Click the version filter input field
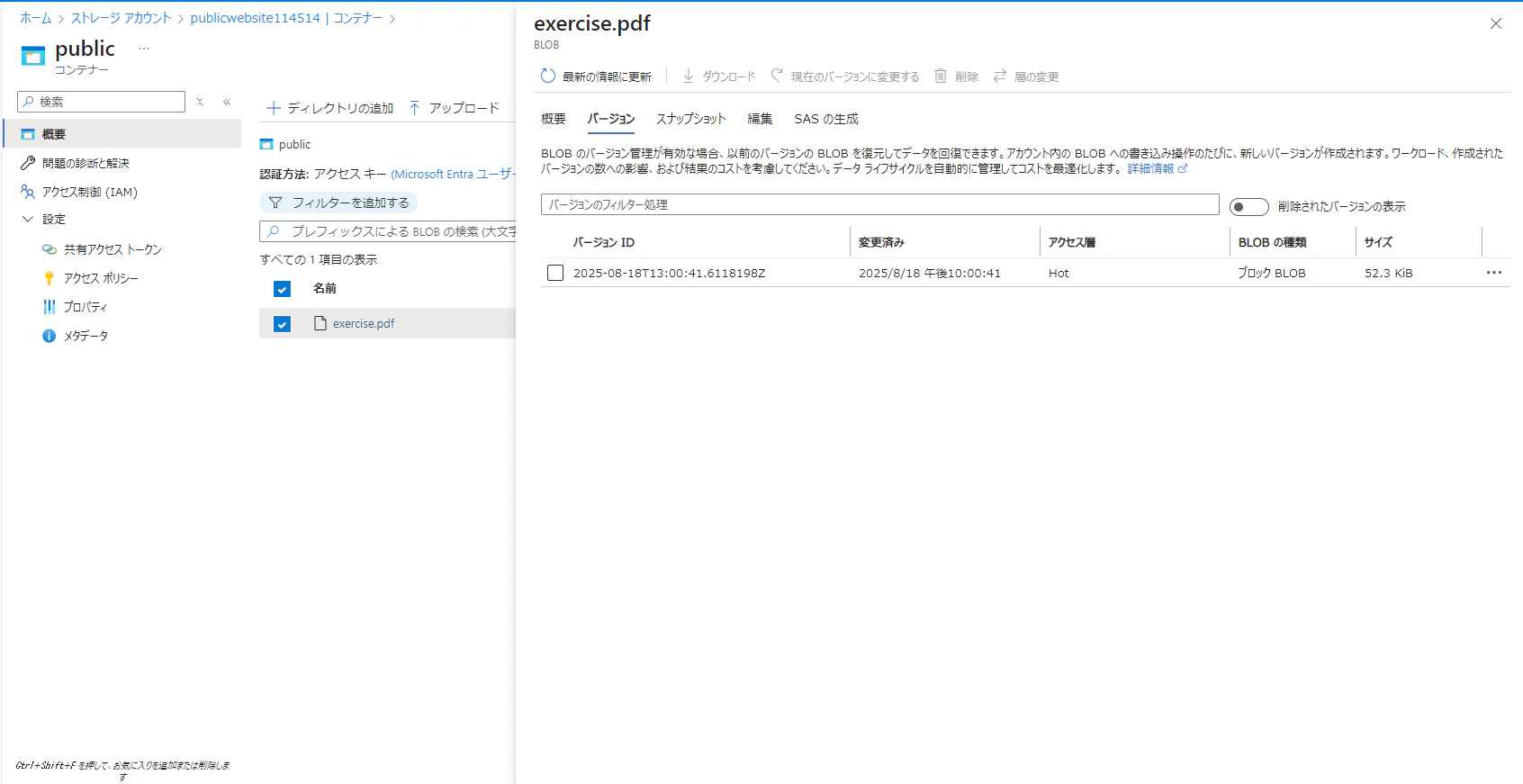This screenshot has width=1523, height=784. tap(879, 204)
